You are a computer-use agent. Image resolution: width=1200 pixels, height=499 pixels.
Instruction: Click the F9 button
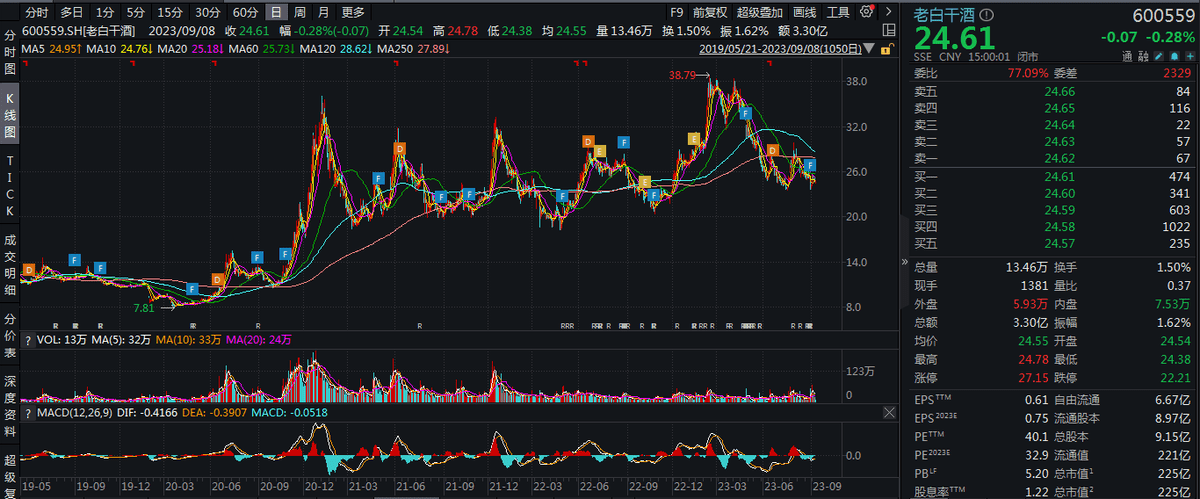pos(677,13)
